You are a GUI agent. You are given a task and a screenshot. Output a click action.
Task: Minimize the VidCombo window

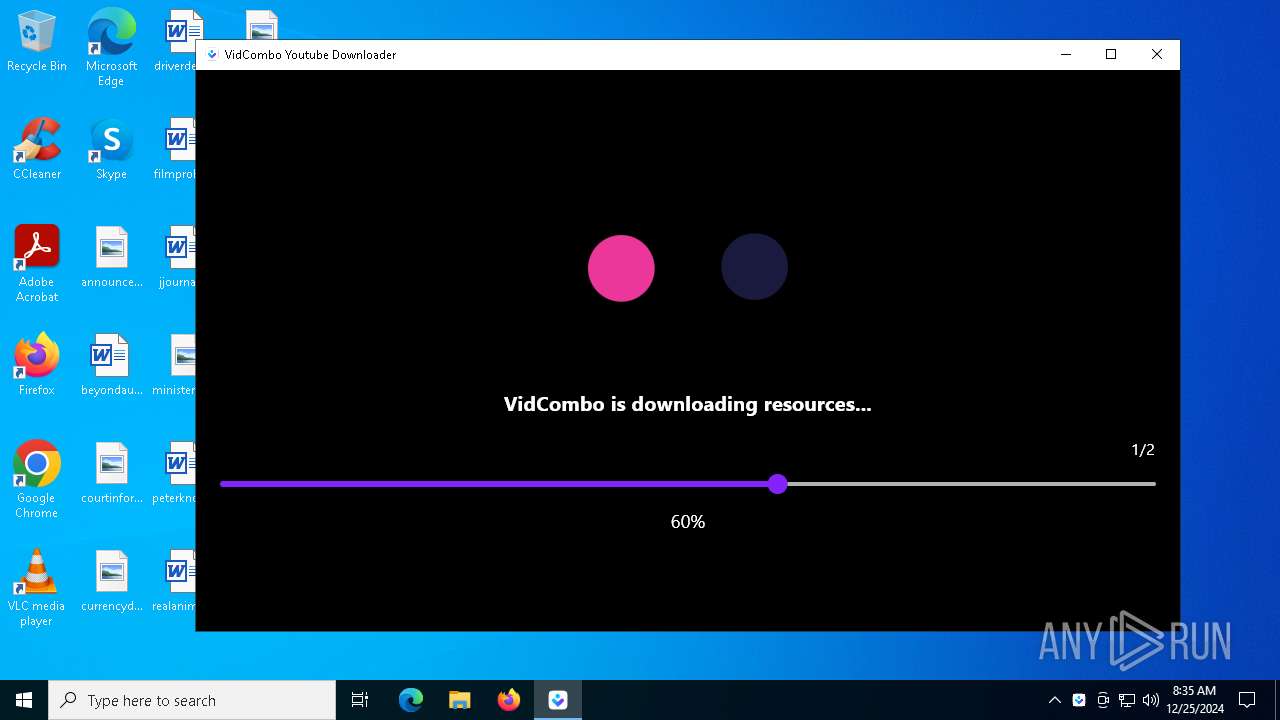1066,55
